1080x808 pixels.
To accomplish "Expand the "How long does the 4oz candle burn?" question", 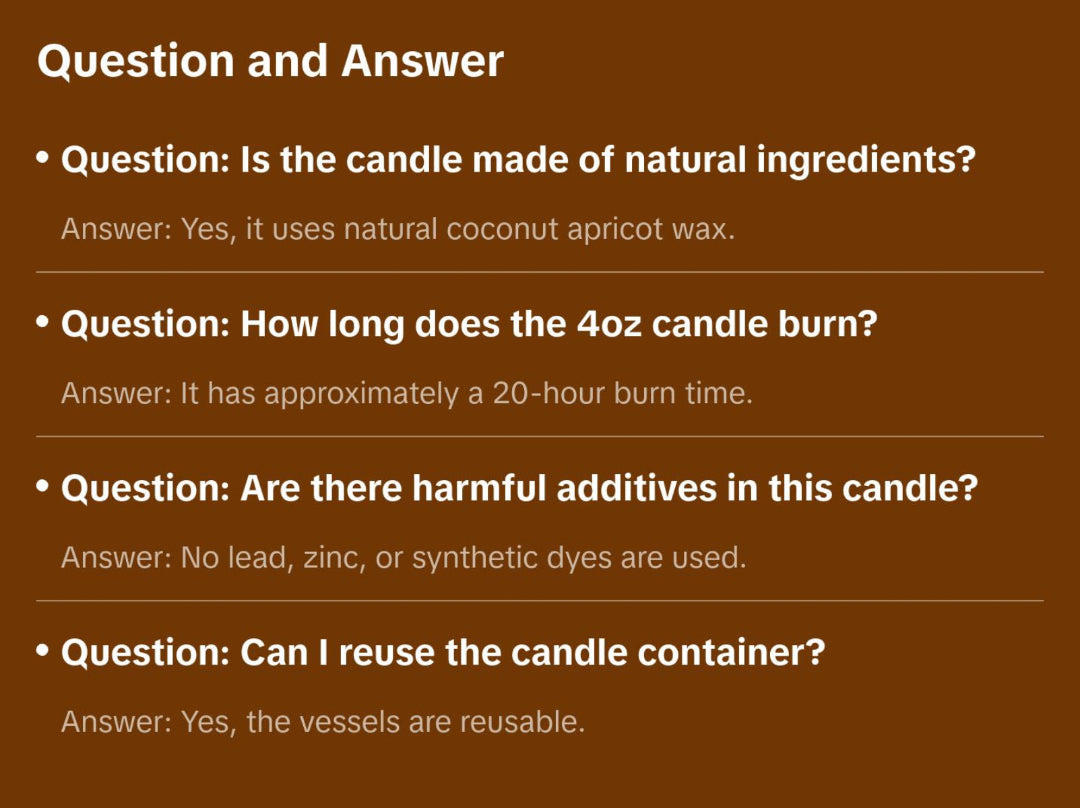I will [x=468, y=324].
